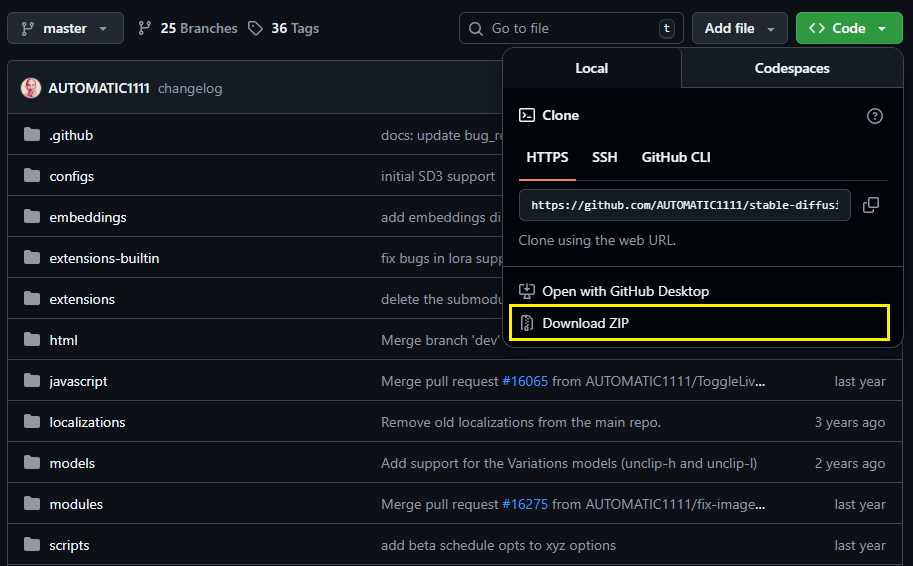Switch to the Codespaces tab

[791, 68]
